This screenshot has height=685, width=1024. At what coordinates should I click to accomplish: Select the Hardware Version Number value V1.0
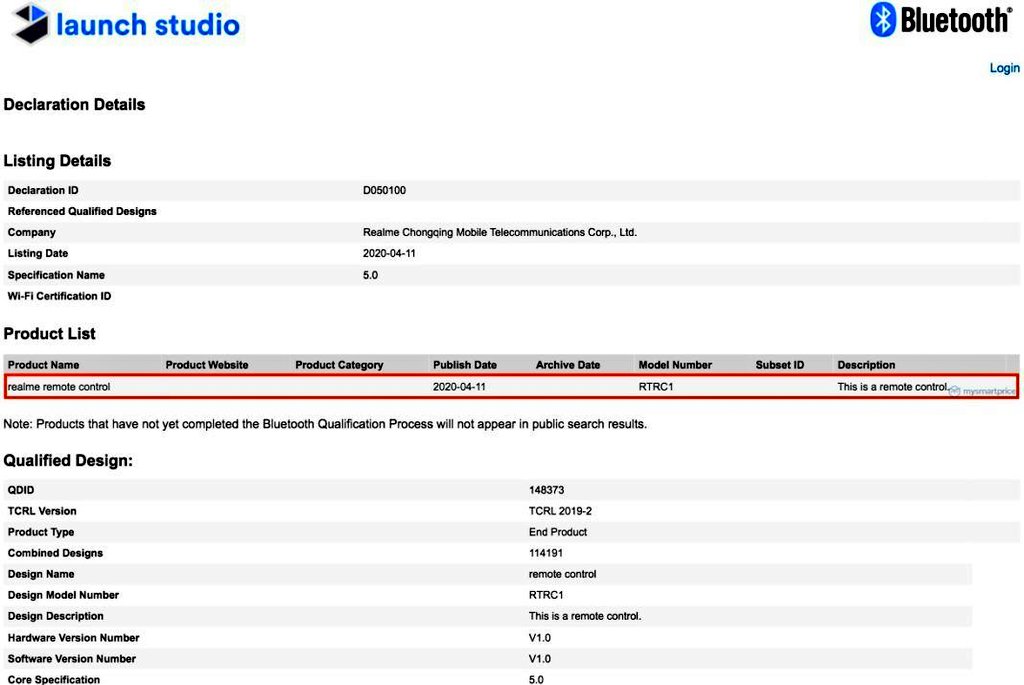[539, 637]
